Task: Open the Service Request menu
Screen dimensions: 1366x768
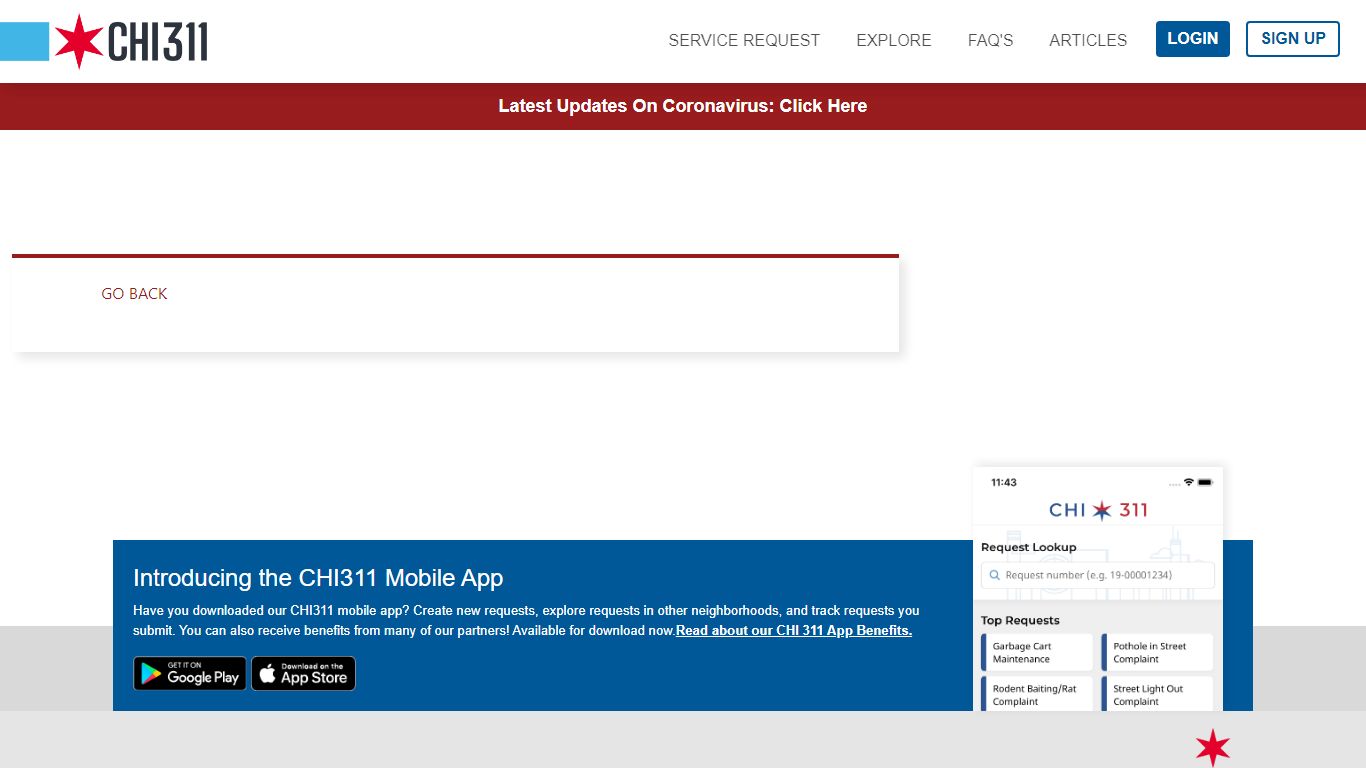Action: 744,40
